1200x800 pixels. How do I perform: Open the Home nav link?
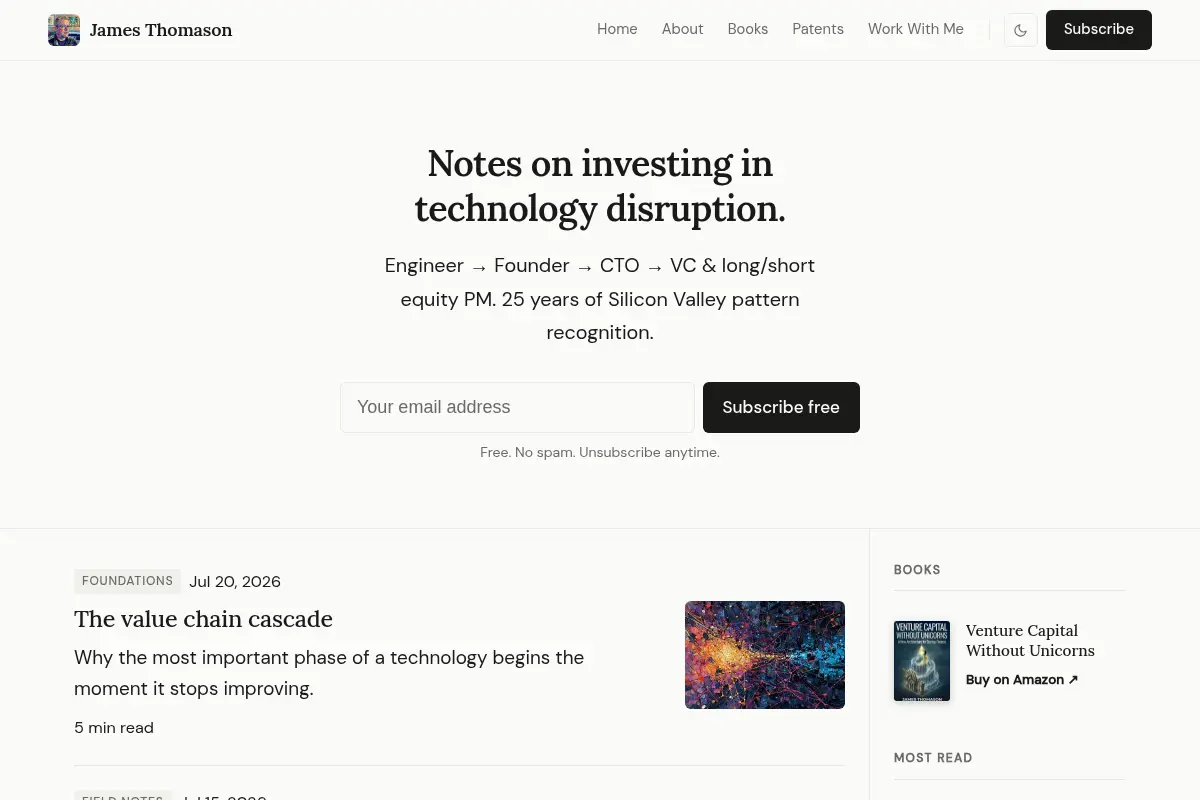pyautogui.click(x=617, y=29)
